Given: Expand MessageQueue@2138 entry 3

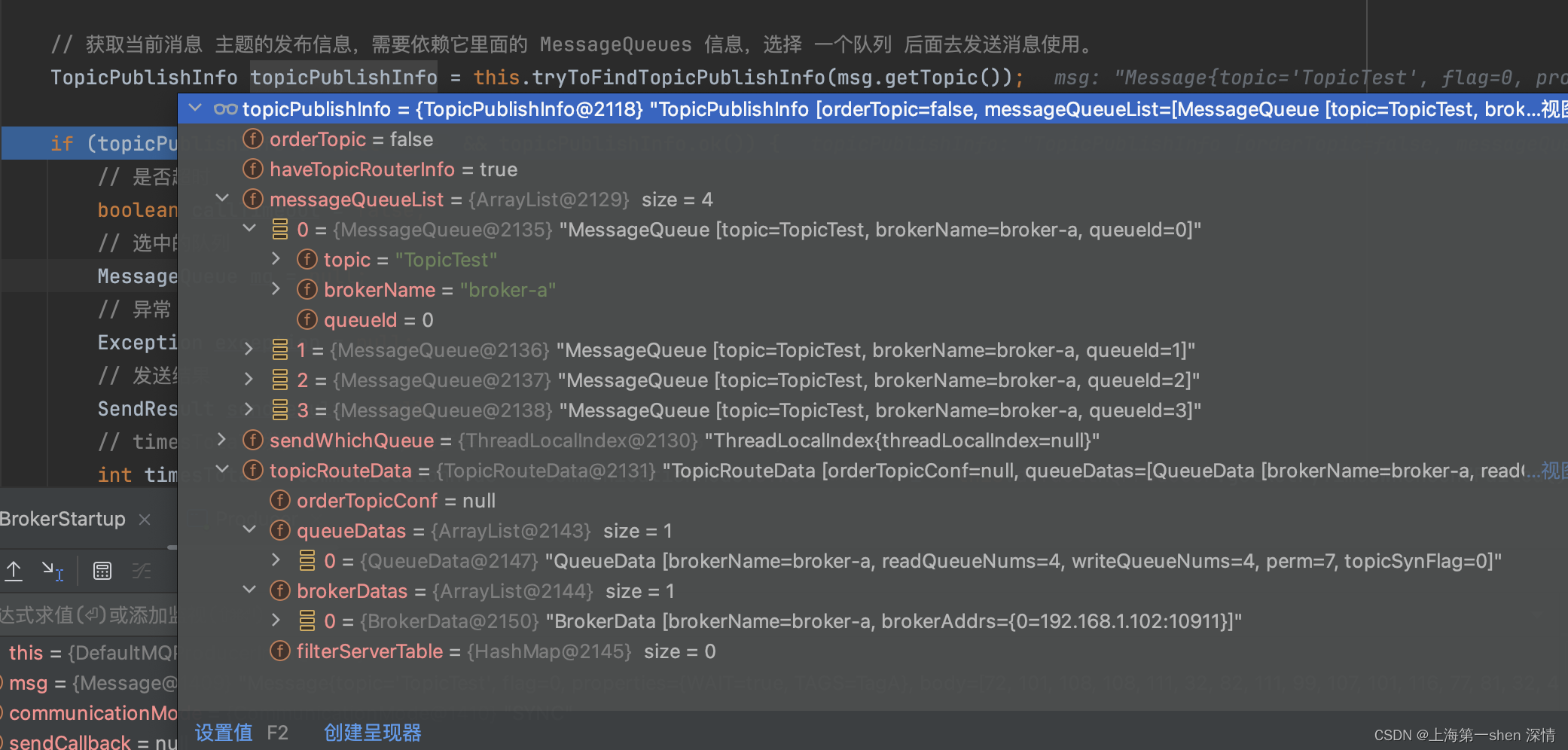Looking at the screenshot, I should 249,410.
